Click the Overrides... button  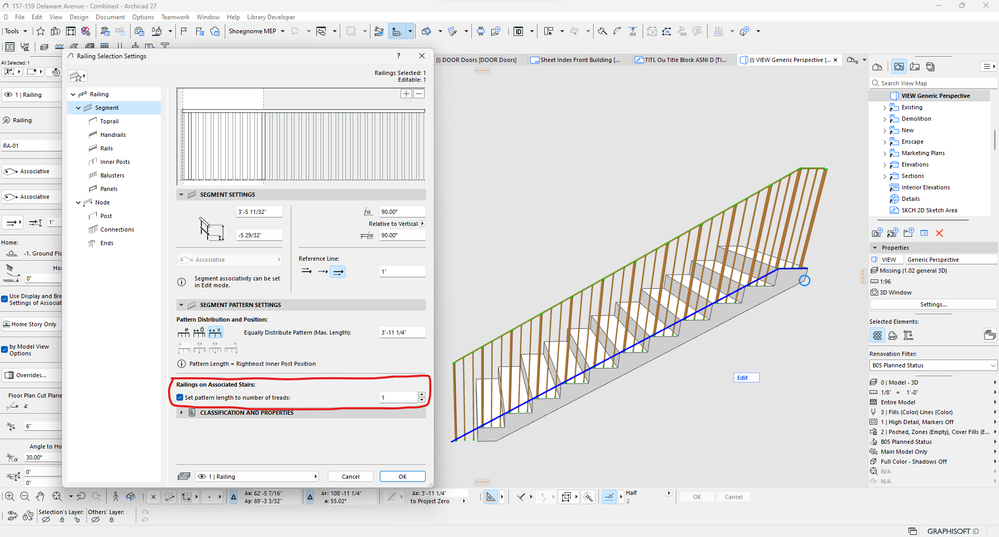(x=31, y=375)
